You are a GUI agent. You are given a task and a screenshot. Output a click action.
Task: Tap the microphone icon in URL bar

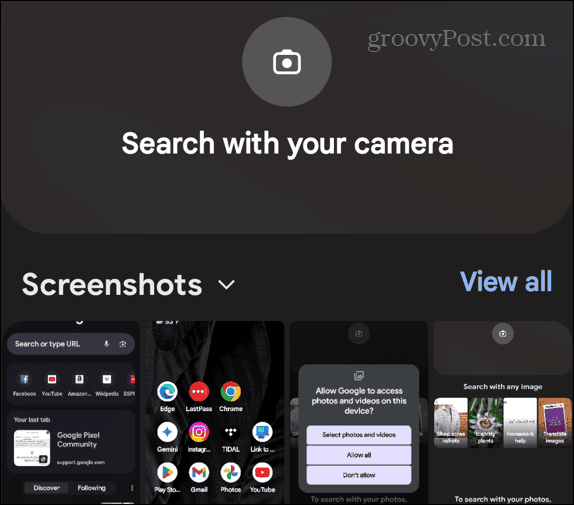click(x=106, y=344)
